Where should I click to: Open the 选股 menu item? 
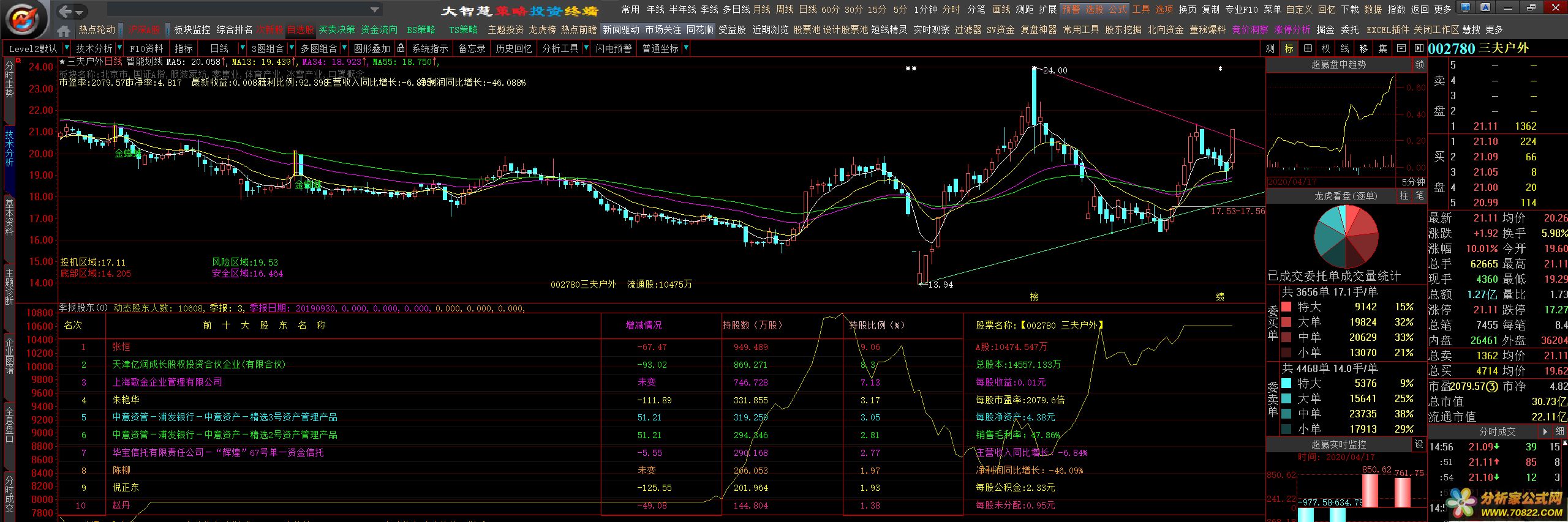(x=1095, y=9)
